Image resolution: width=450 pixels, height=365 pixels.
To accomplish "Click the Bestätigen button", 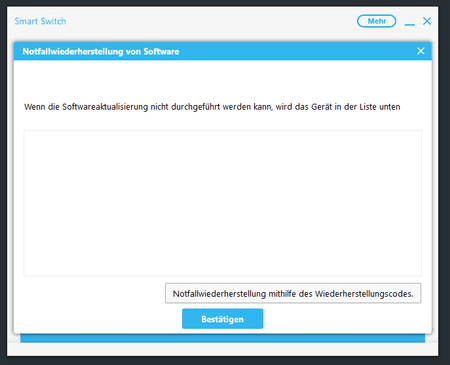I will (x=222, y=319).
